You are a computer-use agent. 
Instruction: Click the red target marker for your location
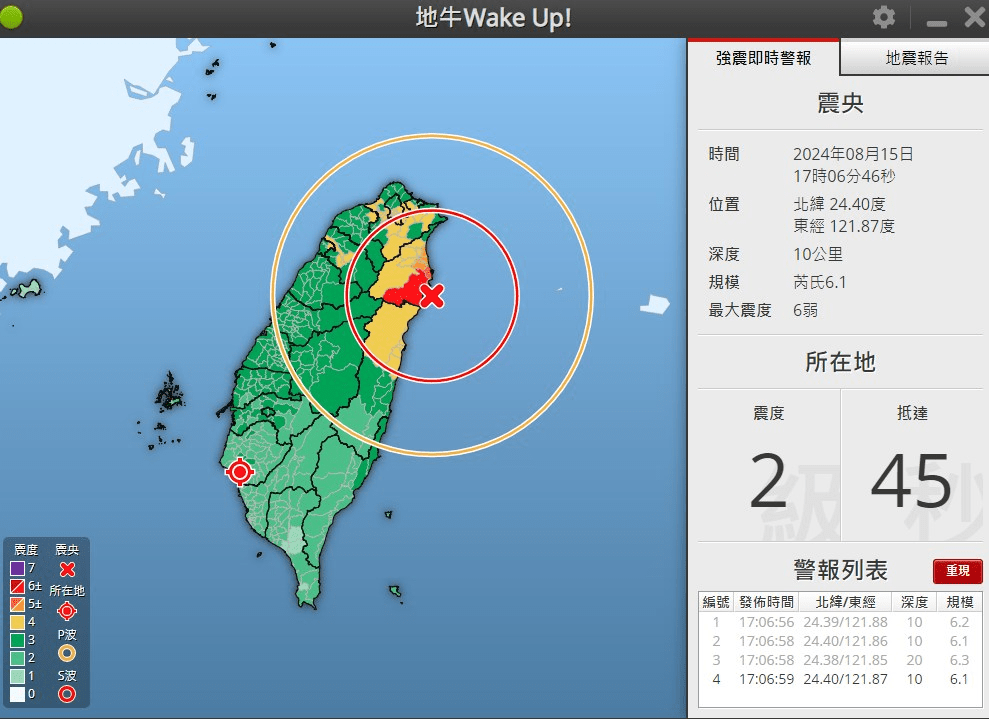tap(240, 471)
